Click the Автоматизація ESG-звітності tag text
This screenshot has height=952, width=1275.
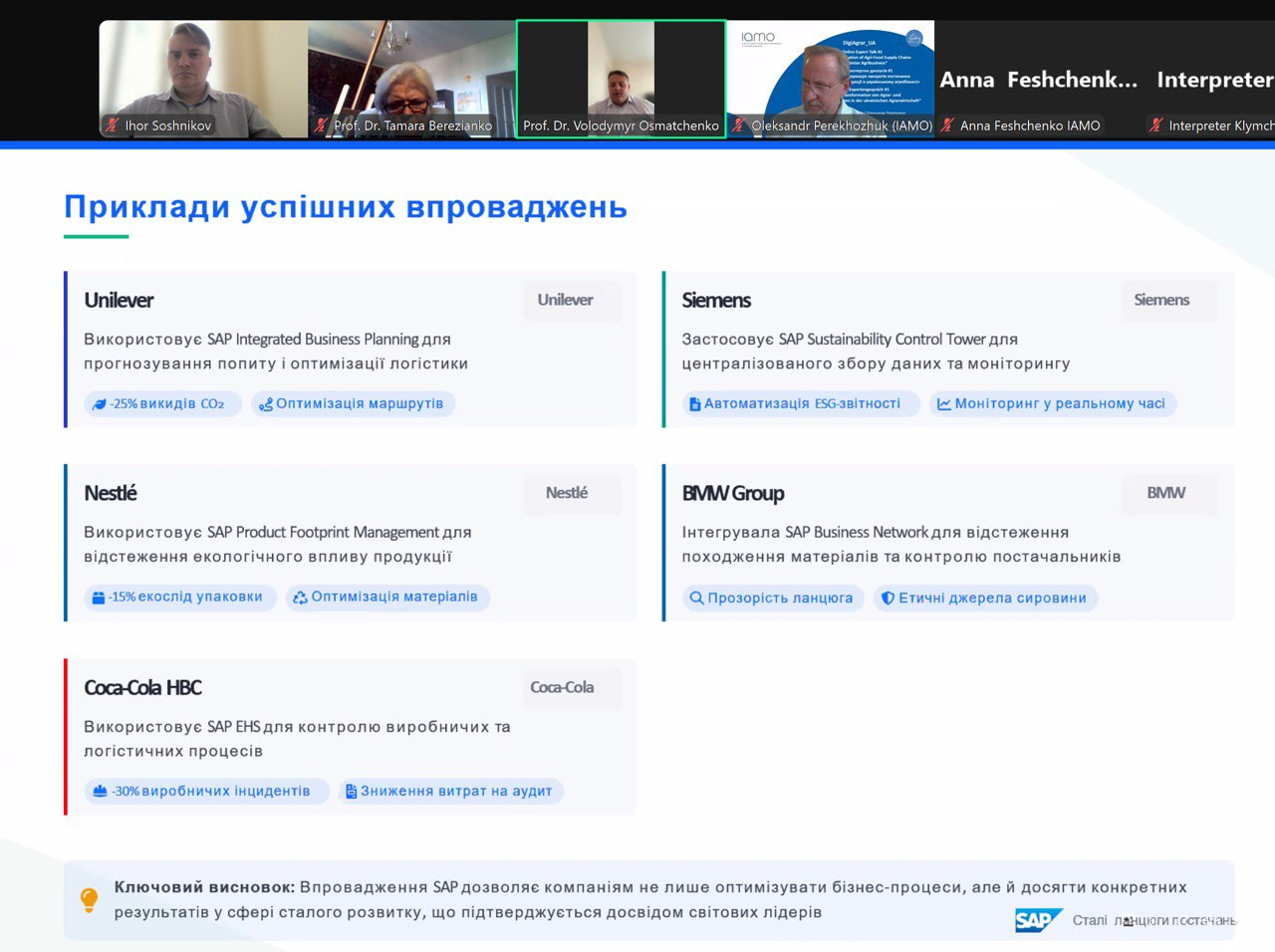pos(802,403)
